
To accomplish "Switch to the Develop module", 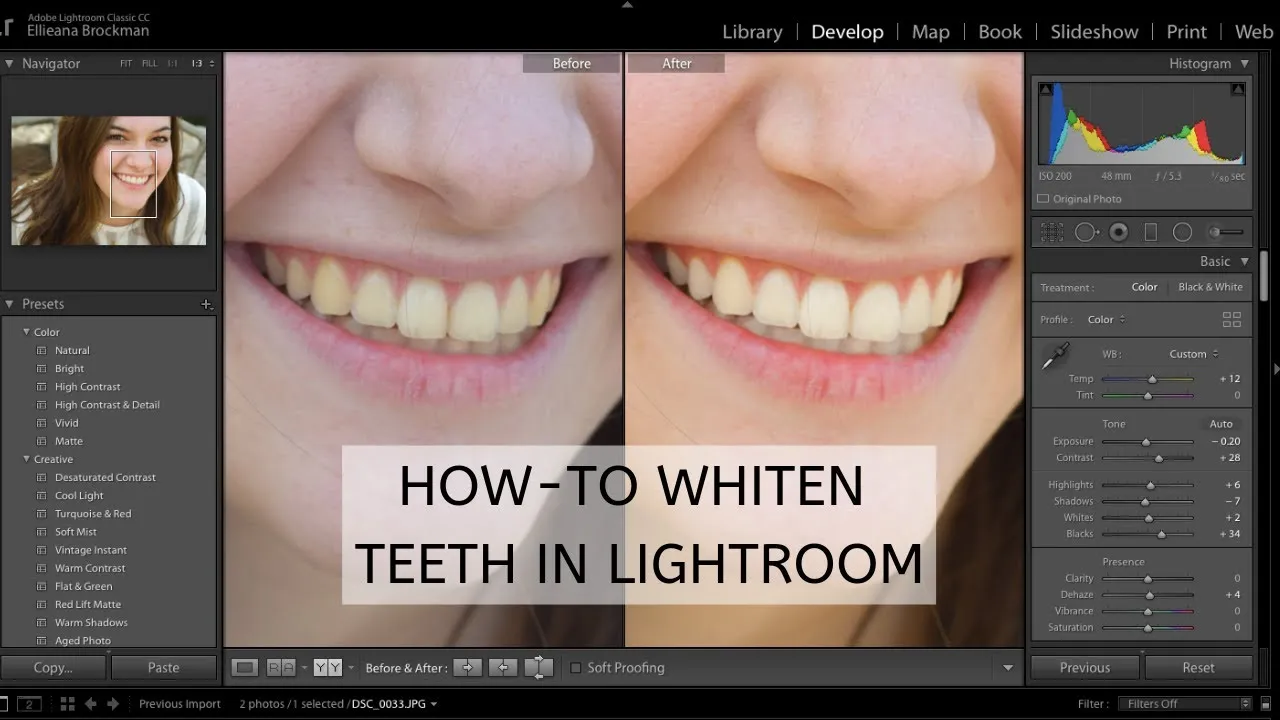I will pyautogui.click(x=847, y=32).
